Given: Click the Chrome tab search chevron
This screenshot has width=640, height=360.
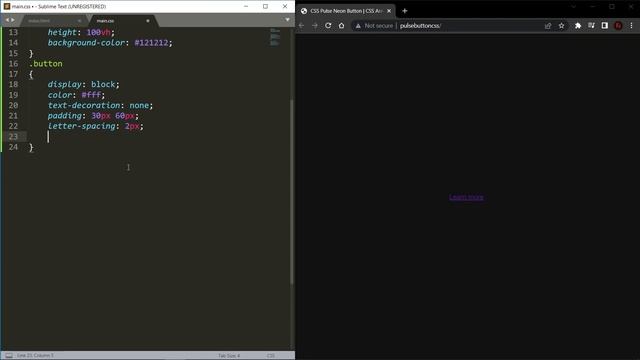Looking at the screenshot, I should (573, 7).
